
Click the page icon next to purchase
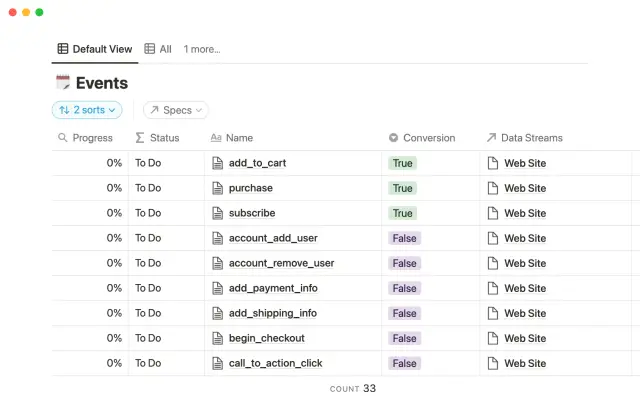(218, 188)
